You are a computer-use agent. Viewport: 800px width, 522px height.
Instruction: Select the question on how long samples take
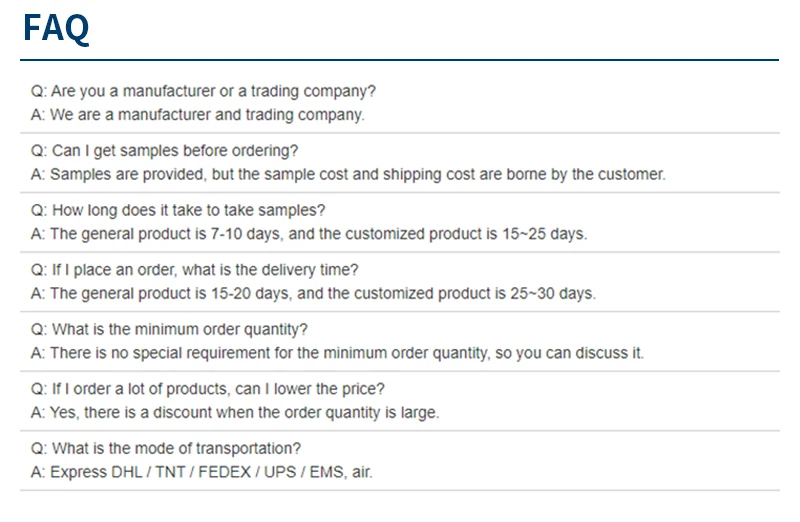[178, 211]
